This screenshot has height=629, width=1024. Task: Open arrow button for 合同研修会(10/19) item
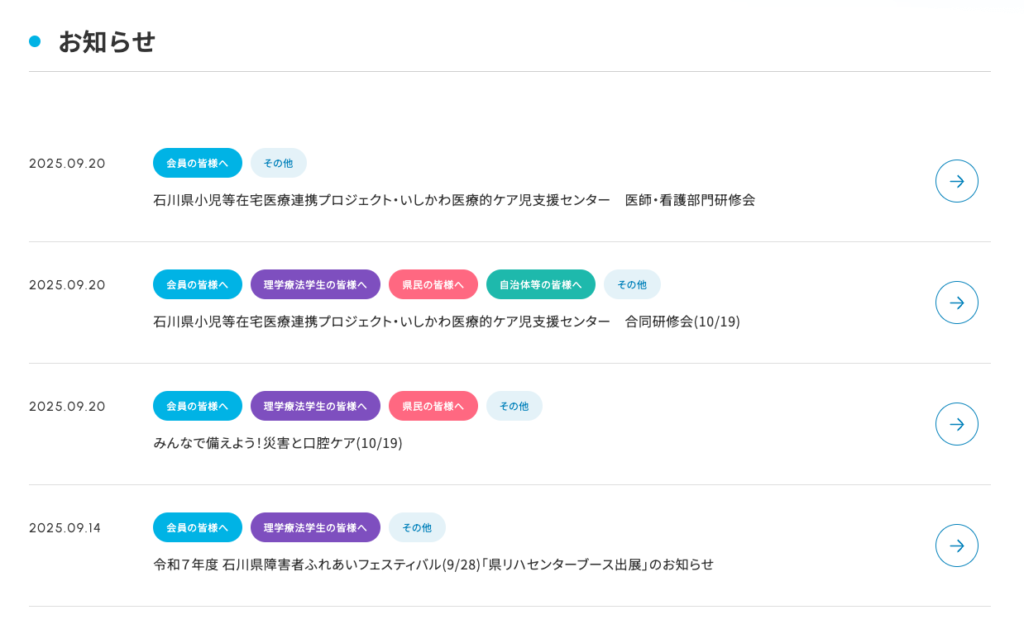[x=956, y=302]
